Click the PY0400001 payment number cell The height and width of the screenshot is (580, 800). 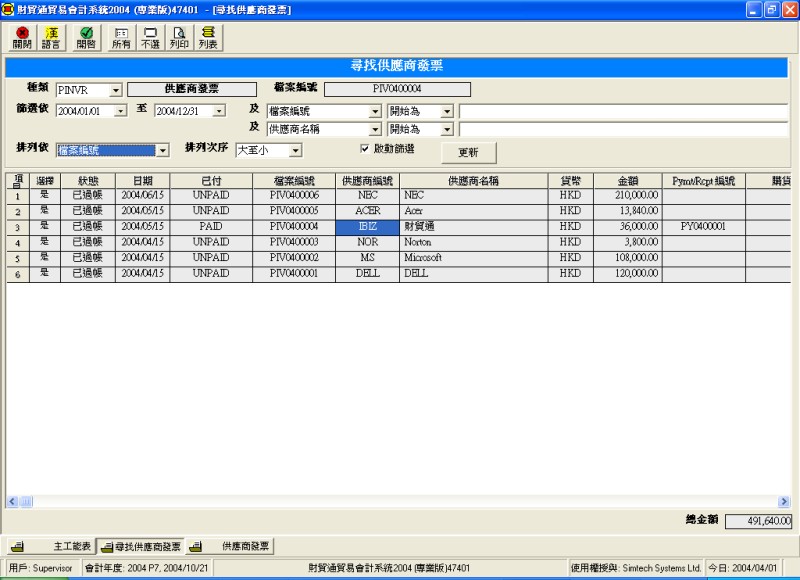tap(703, 226)
